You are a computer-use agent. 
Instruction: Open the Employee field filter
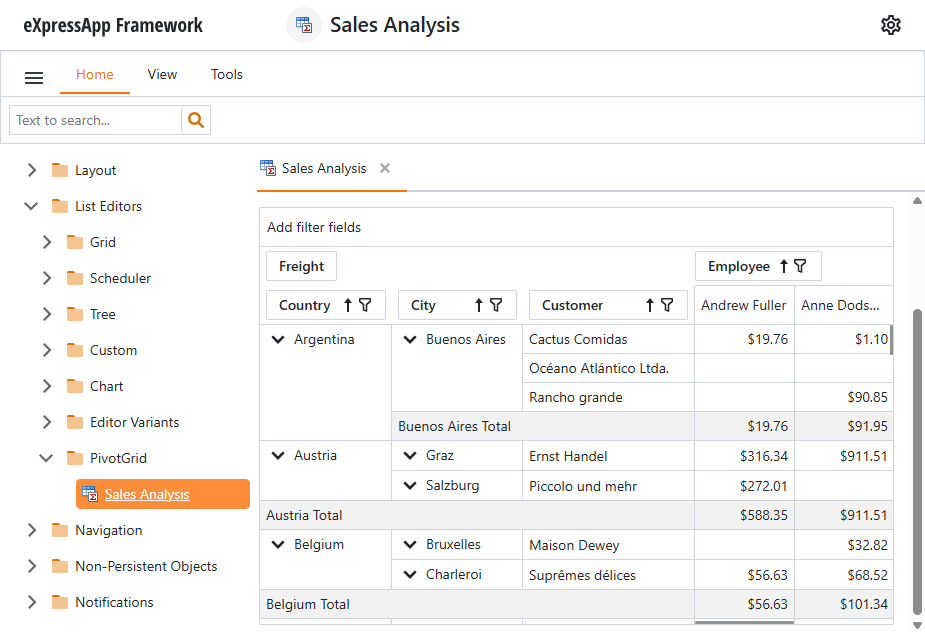tap(800, 266)
